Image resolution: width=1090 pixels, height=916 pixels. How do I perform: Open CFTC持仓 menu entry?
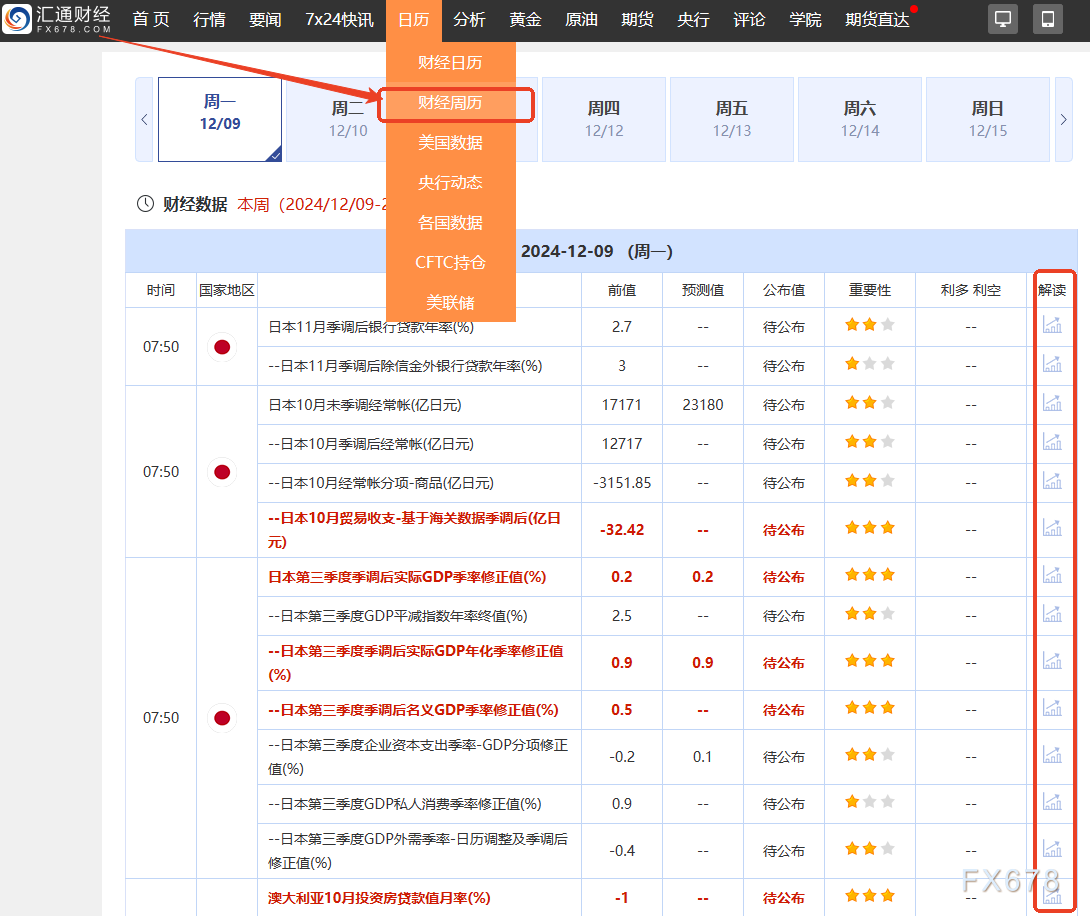click(x=450, y=263)
